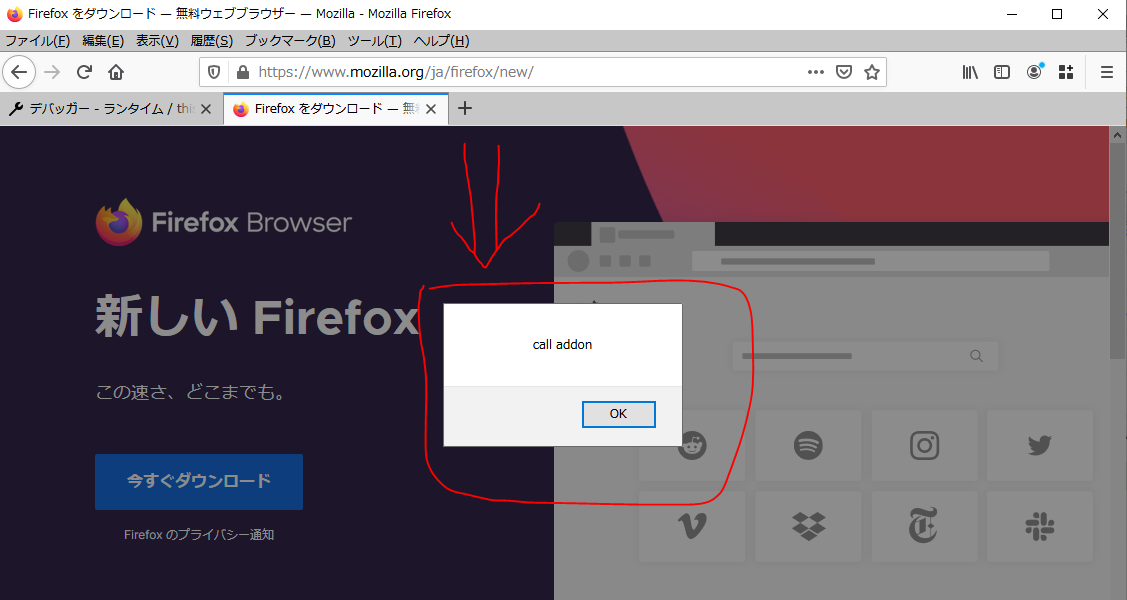Click the Back navigation arrow
Screen dimensions: 1127x600
point(19,72)
